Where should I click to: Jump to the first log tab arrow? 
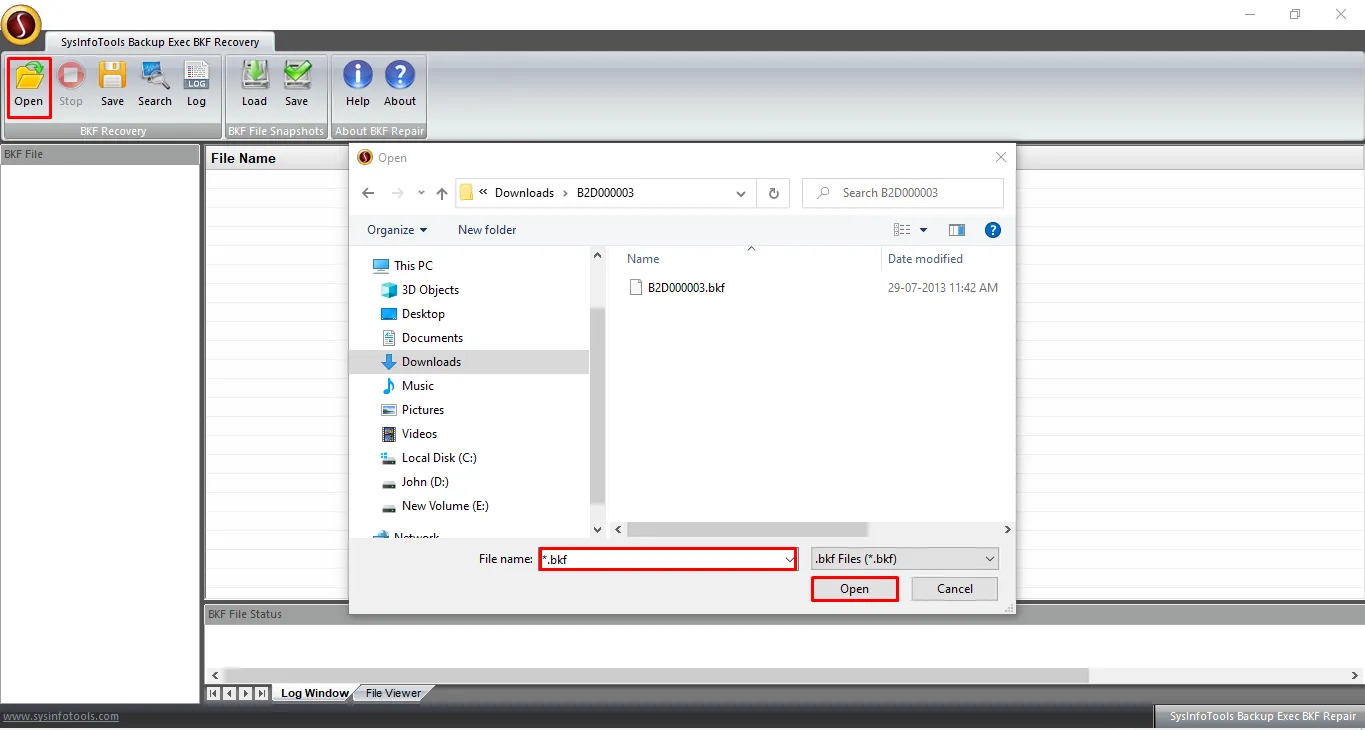tap(214, 693)
